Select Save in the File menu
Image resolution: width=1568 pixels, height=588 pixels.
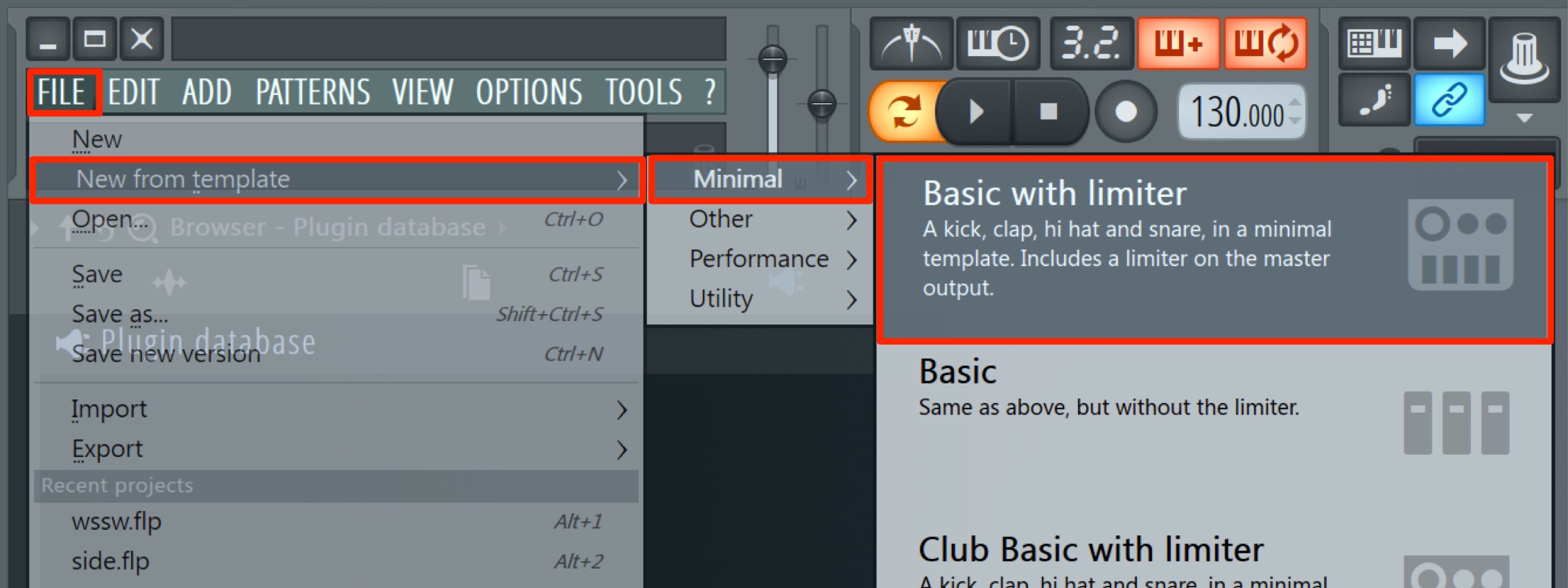pos(336,275)
